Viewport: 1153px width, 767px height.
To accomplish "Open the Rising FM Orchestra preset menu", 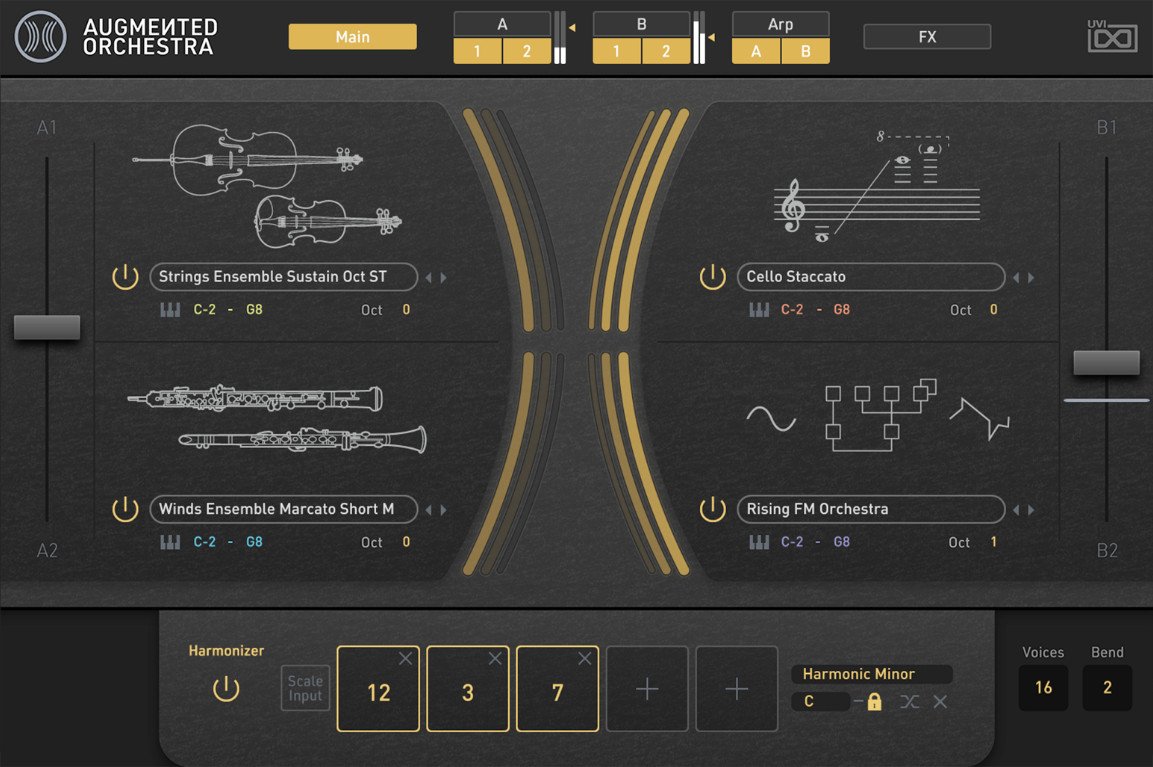I will coord(871,509).
